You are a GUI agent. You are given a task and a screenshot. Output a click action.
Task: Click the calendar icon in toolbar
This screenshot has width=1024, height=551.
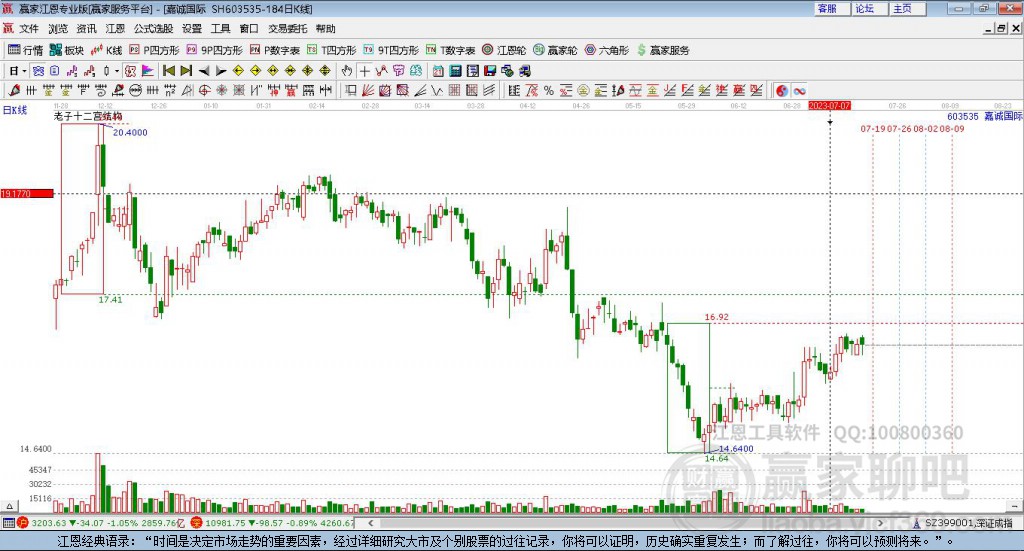[x=438, y=71]
